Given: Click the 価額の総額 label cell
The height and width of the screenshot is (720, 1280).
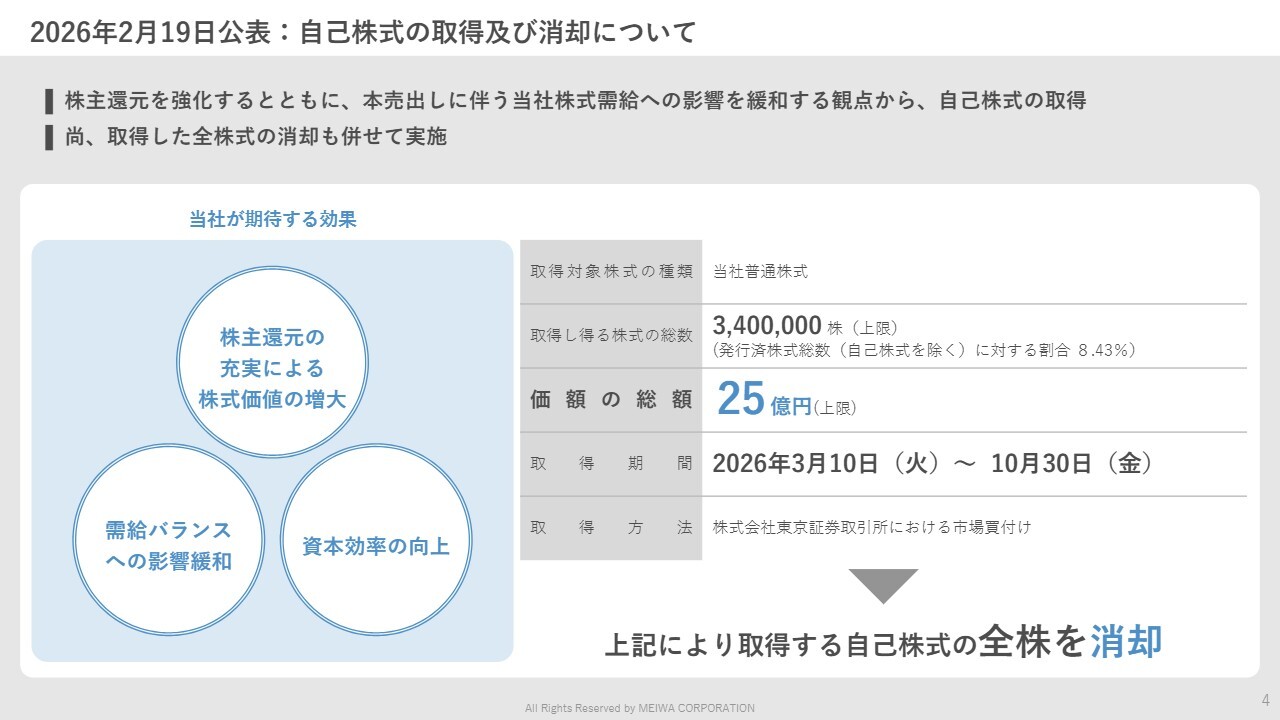Looking at the screenshot, I should (x=611, y=400).
